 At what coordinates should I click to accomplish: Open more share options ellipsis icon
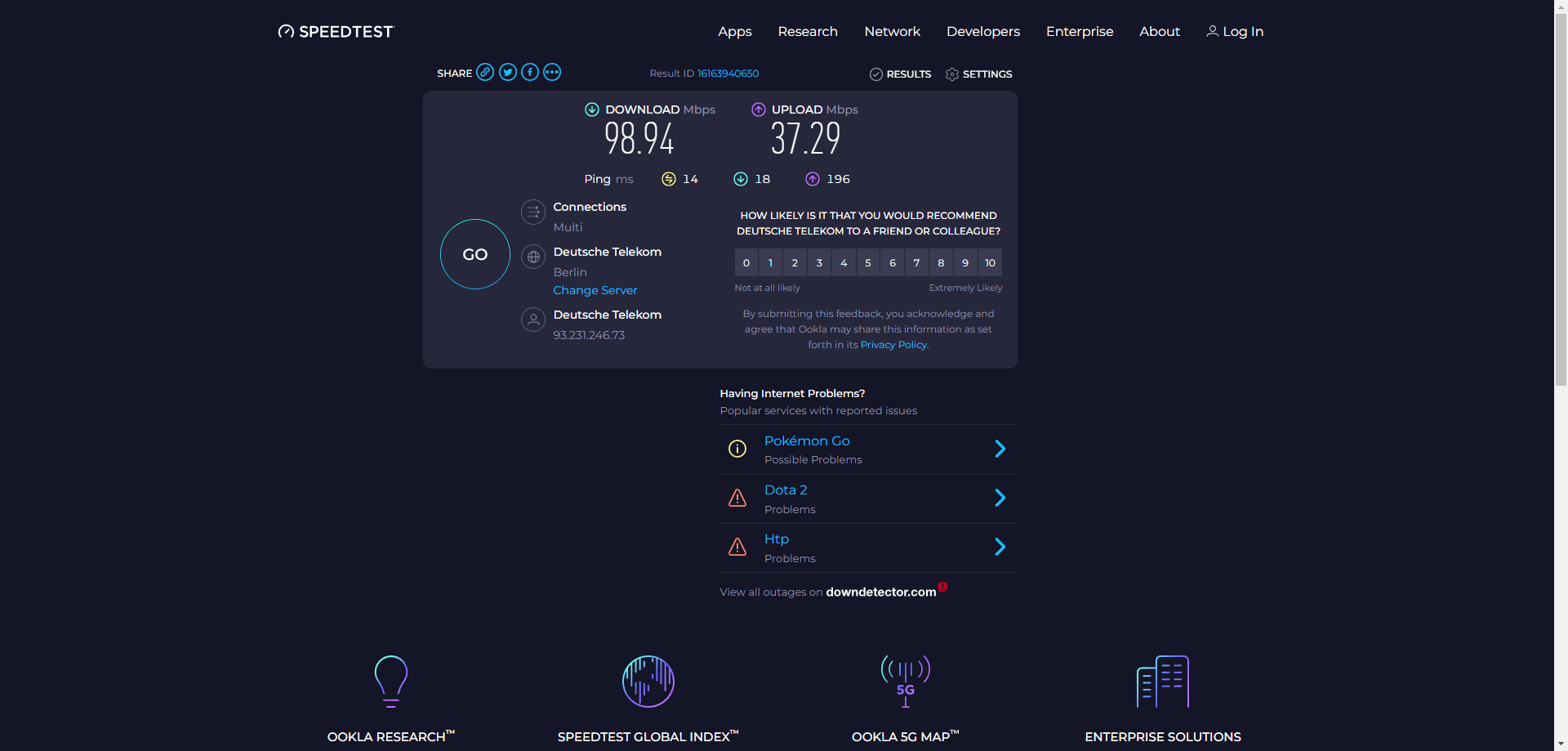tap(552, 73)
